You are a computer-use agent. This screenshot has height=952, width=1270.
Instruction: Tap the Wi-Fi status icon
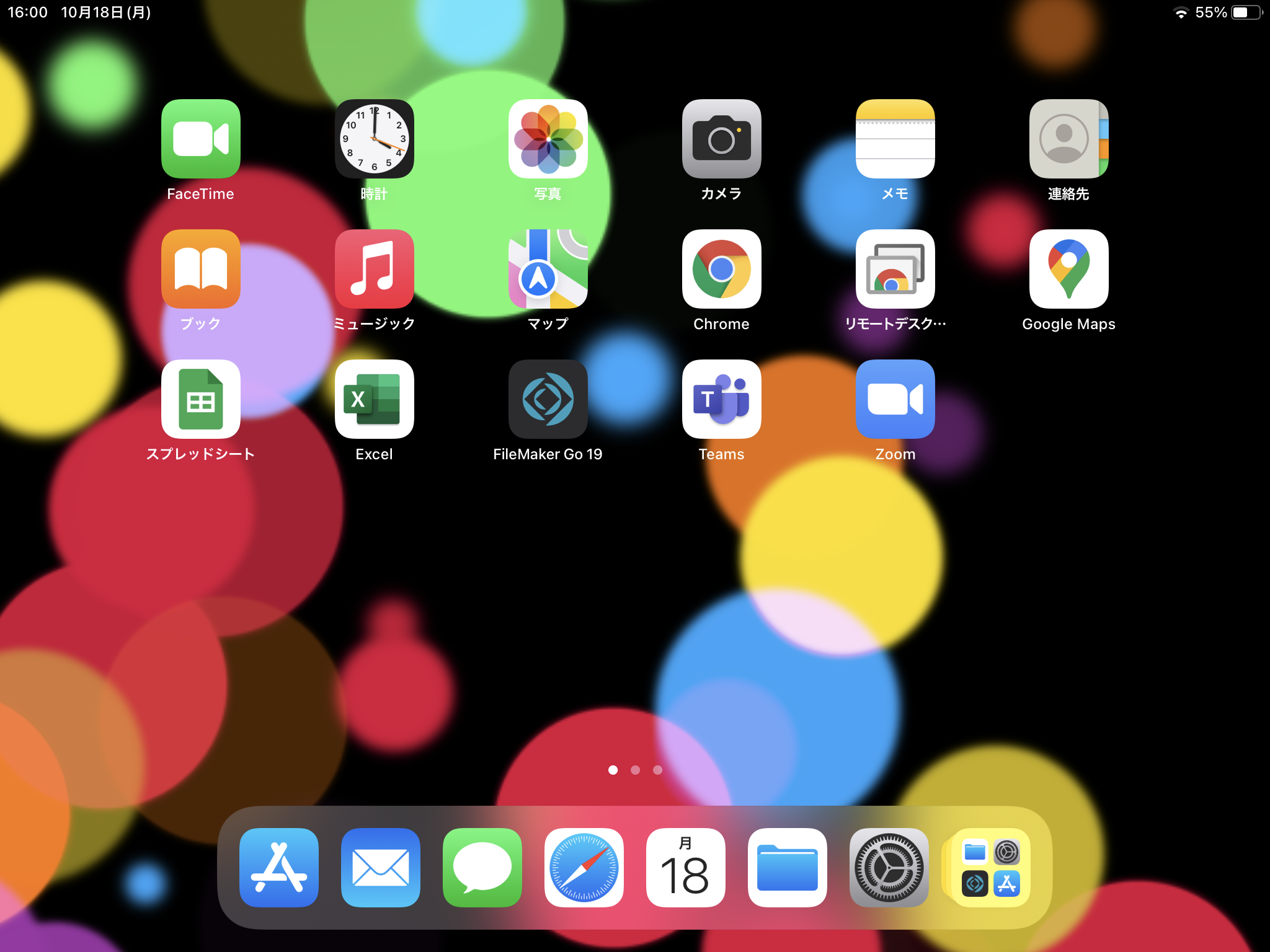[x=1181, y=13]
